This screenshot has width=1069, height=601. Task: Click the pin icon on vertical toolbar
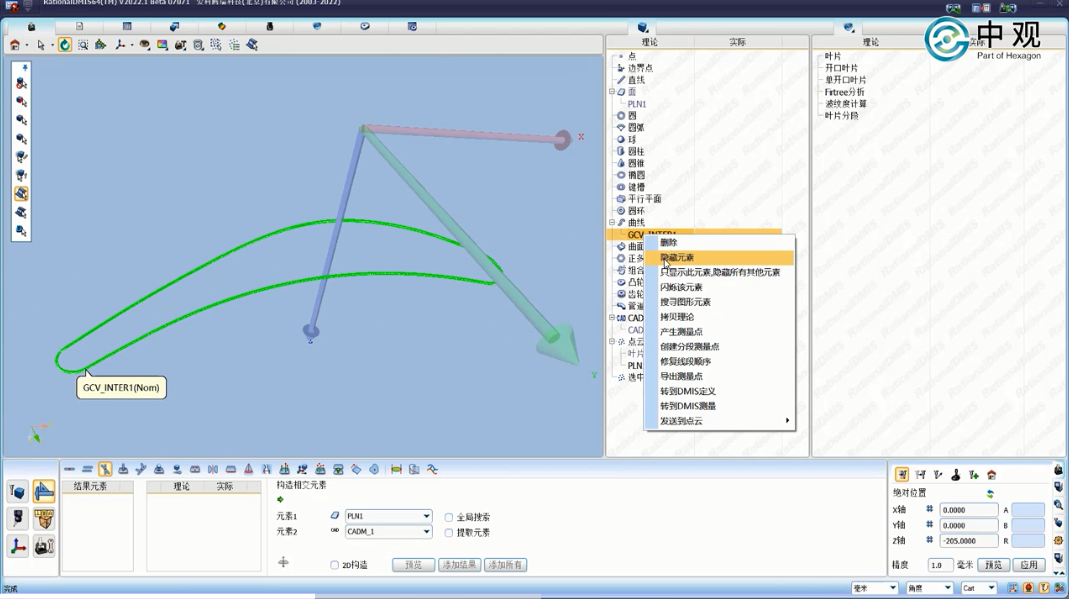tap(24, 68)
